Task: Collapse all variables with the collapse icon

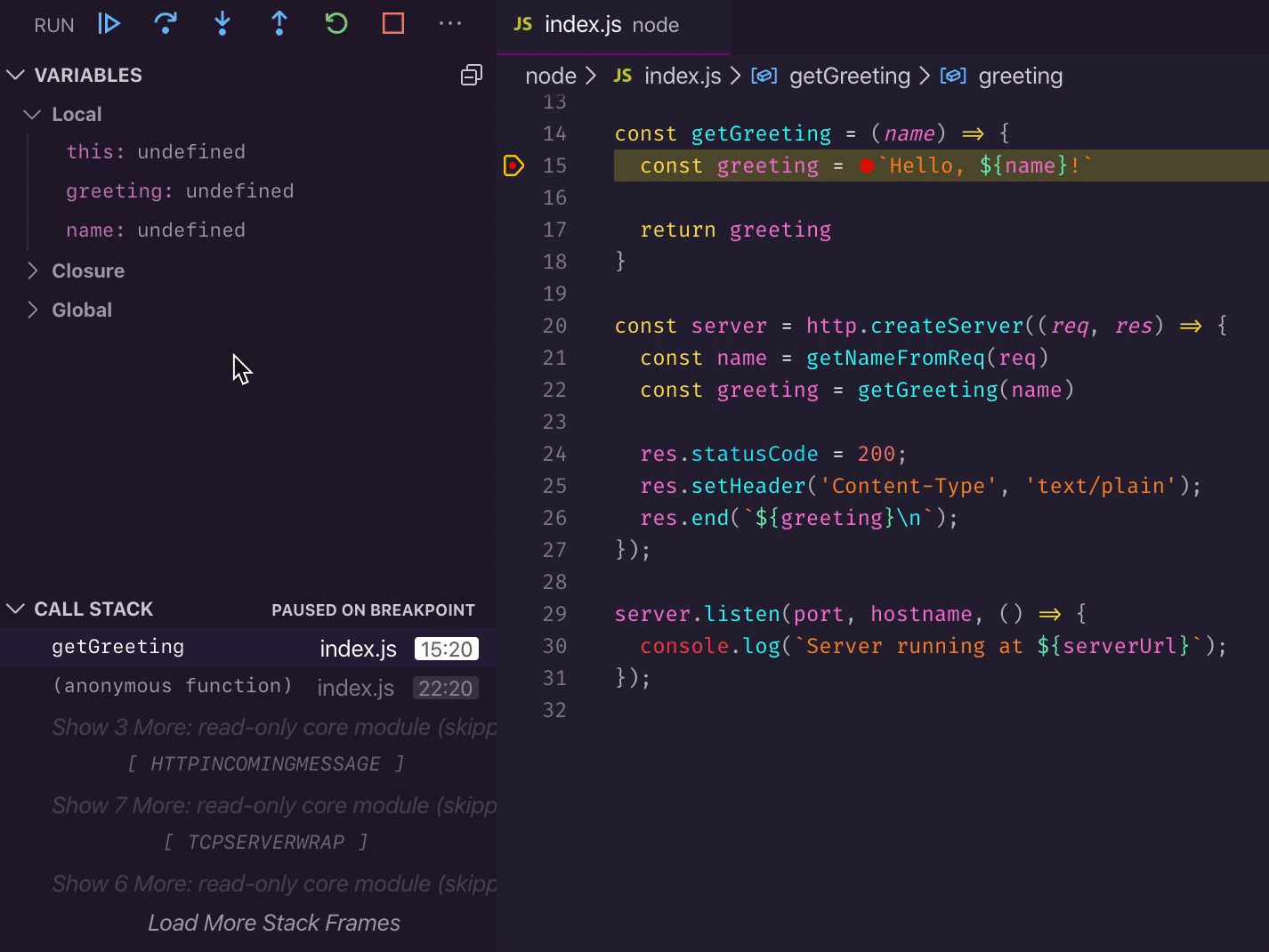Action: (471, 76)
